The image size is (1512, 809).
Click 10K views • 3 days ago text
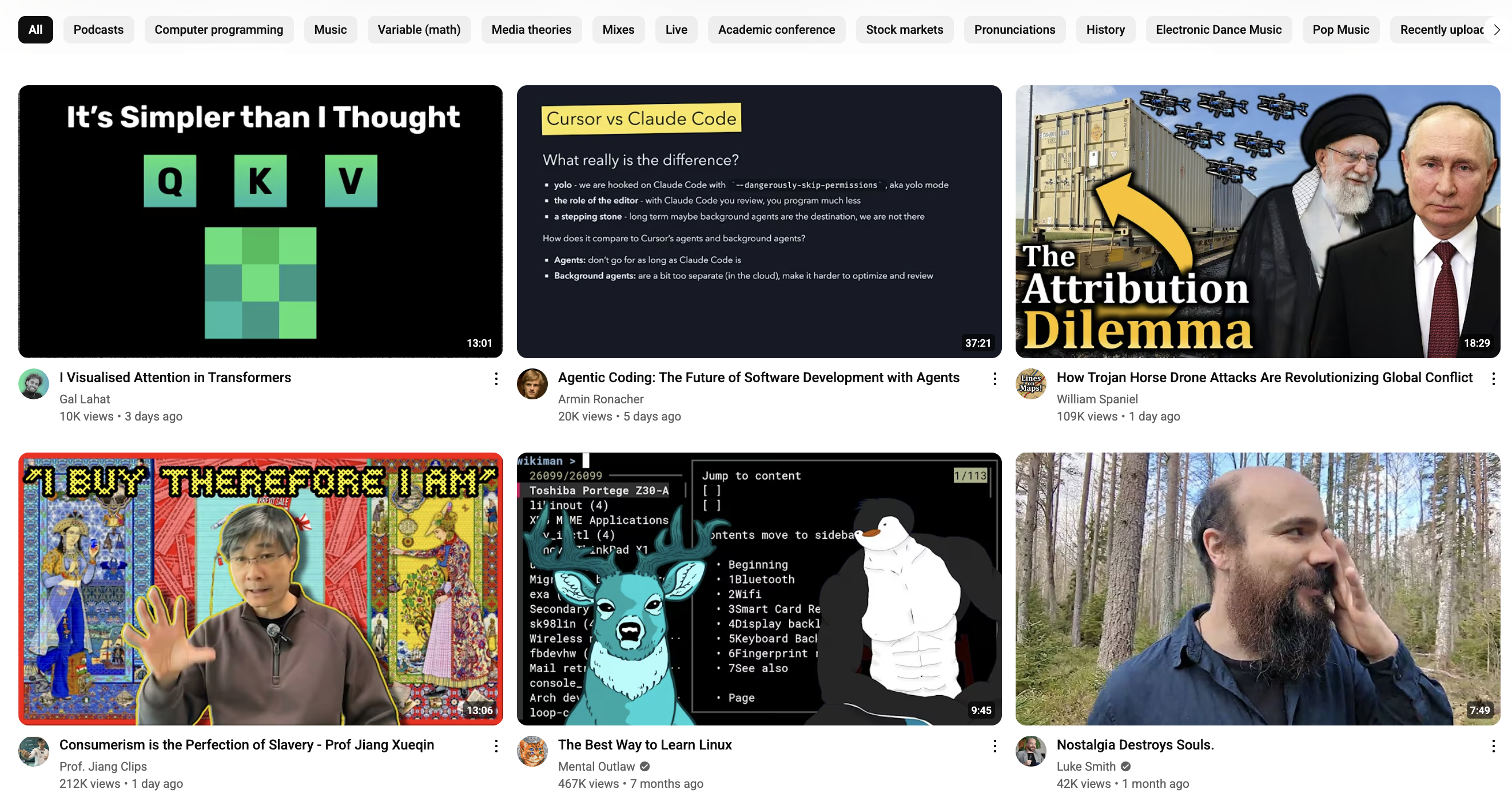click(x=121, y=417)
